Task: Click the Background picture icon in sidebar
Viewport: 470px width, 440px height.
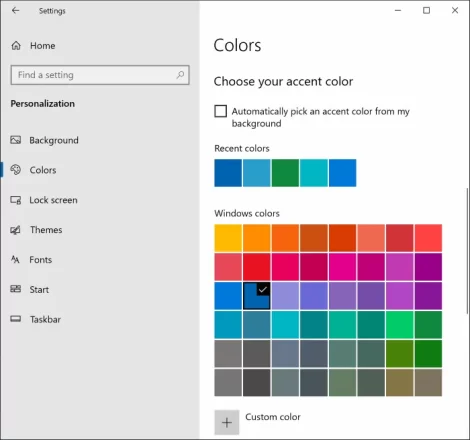Action: click(16, 140)
